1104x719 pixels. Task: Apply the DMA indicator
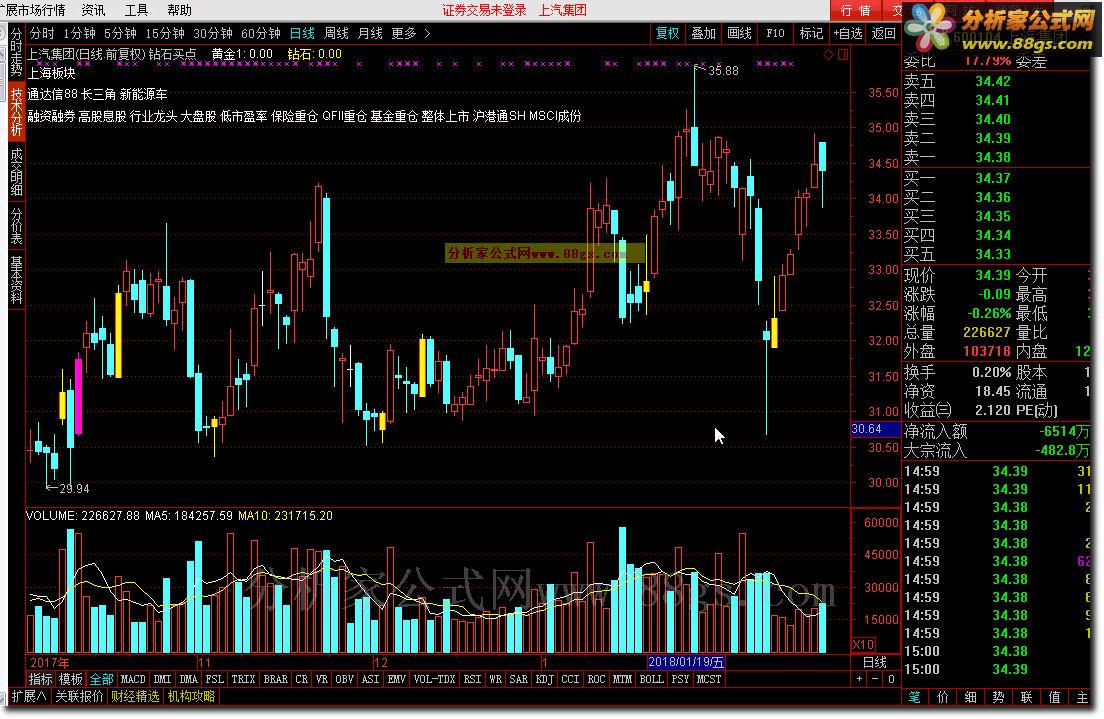pyautogui.click(x=189, y=679)
